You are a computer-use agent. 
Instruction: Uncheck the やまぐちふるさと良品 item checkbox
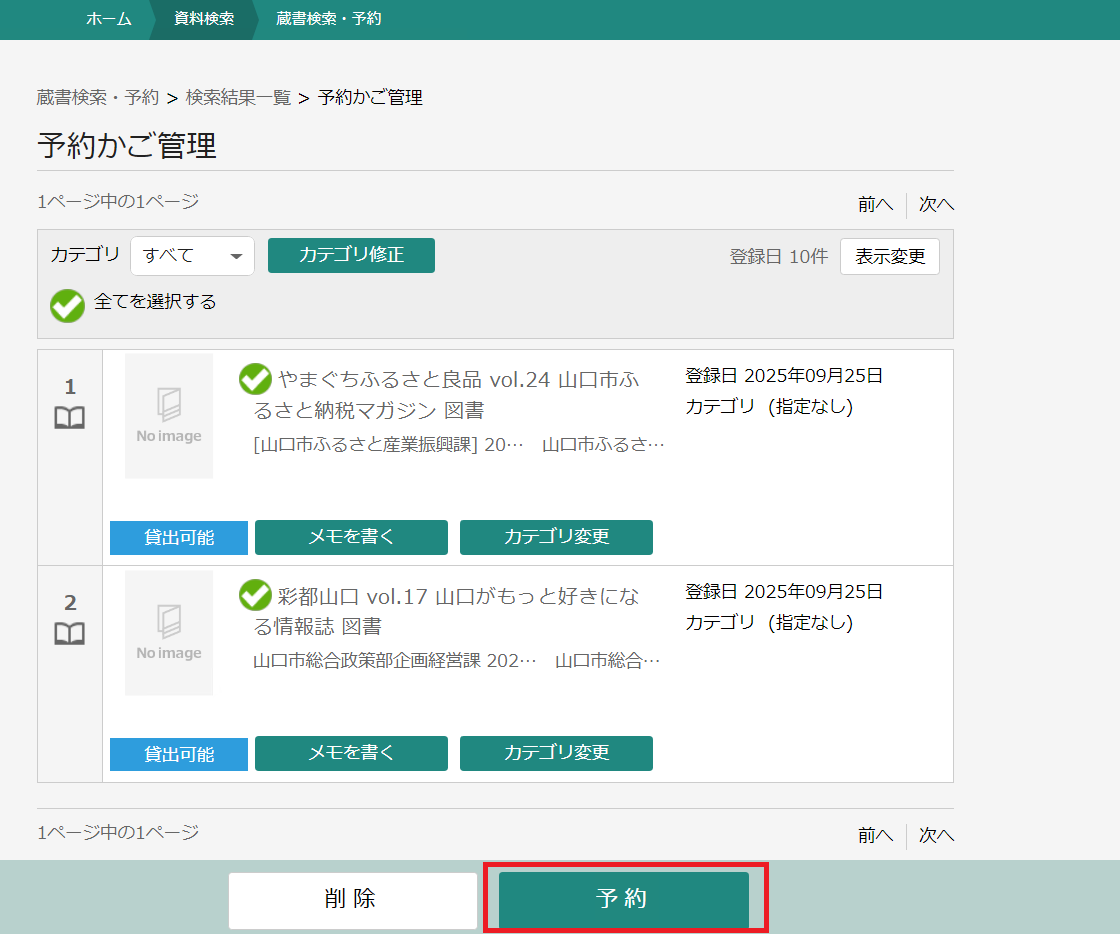[x=256, y=380]
